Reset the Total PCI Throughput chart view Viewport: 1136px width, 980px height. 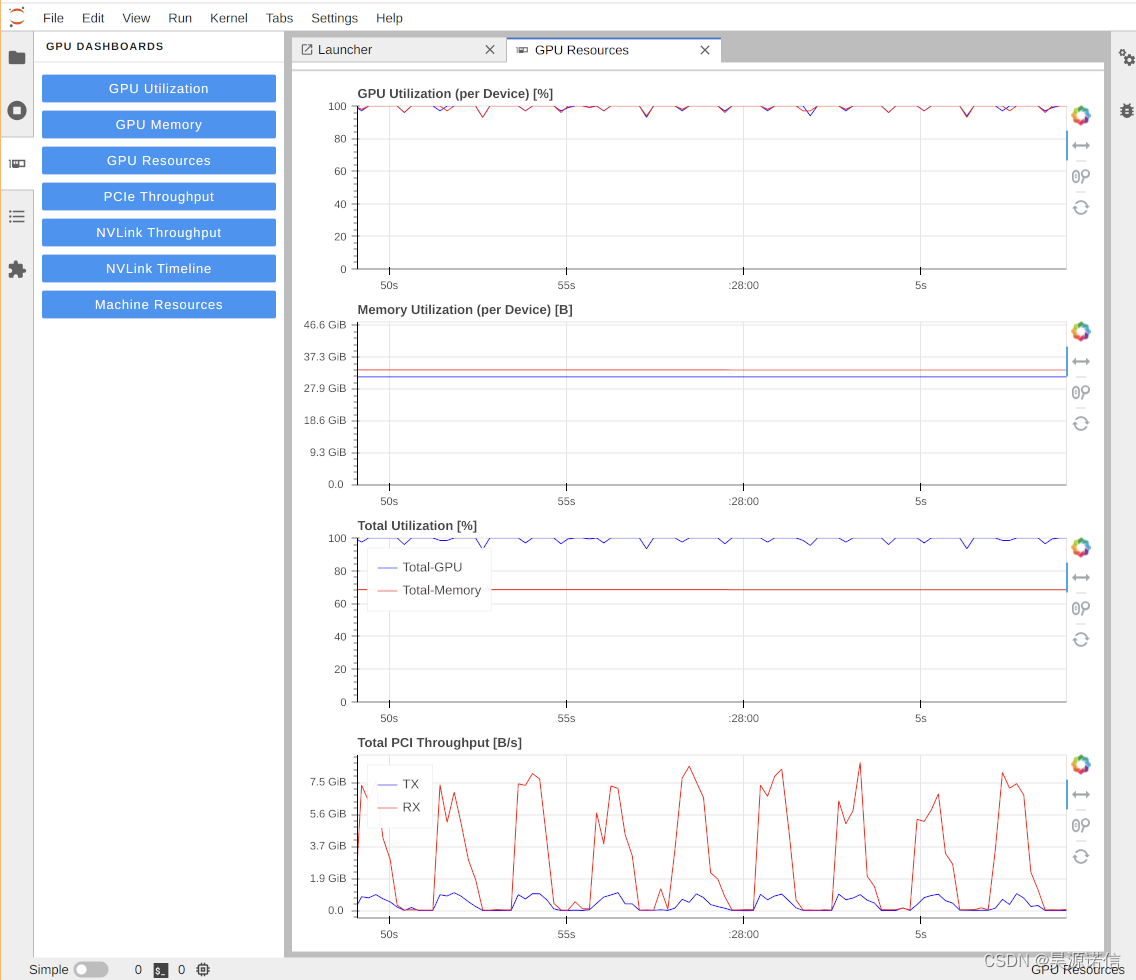[x=1080, y=857]
